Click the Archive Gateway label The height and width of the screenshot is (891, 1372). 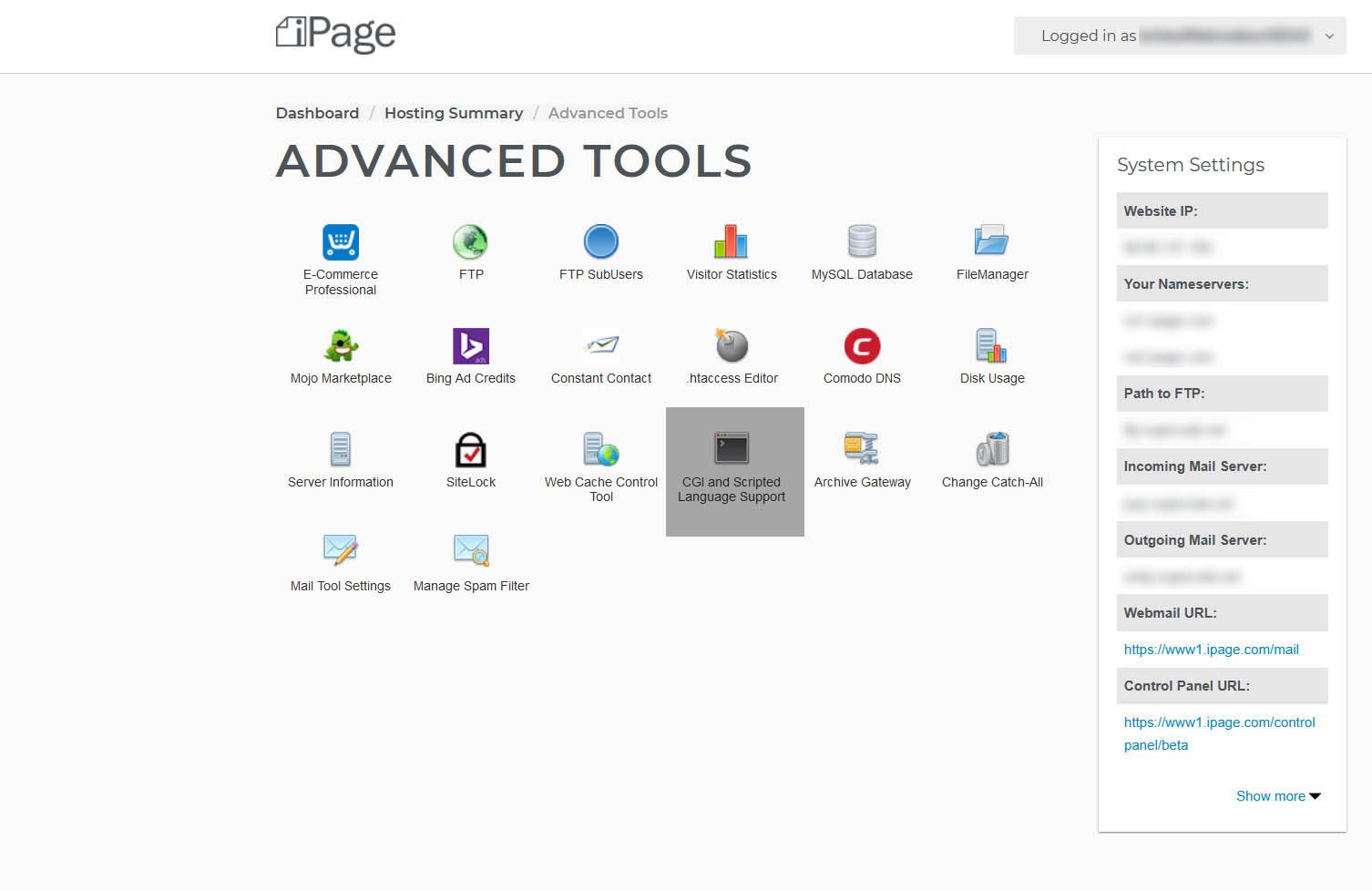(x=862, y=482)
